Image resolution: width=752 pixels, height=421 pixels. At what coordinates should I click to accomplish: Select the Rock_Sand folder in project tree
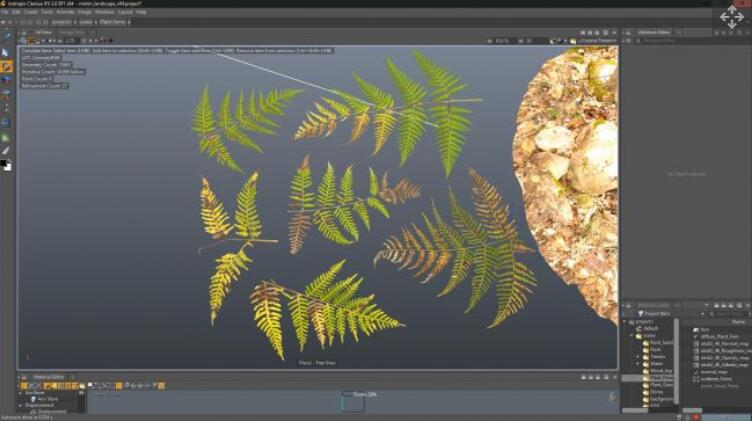click(662, 343)
